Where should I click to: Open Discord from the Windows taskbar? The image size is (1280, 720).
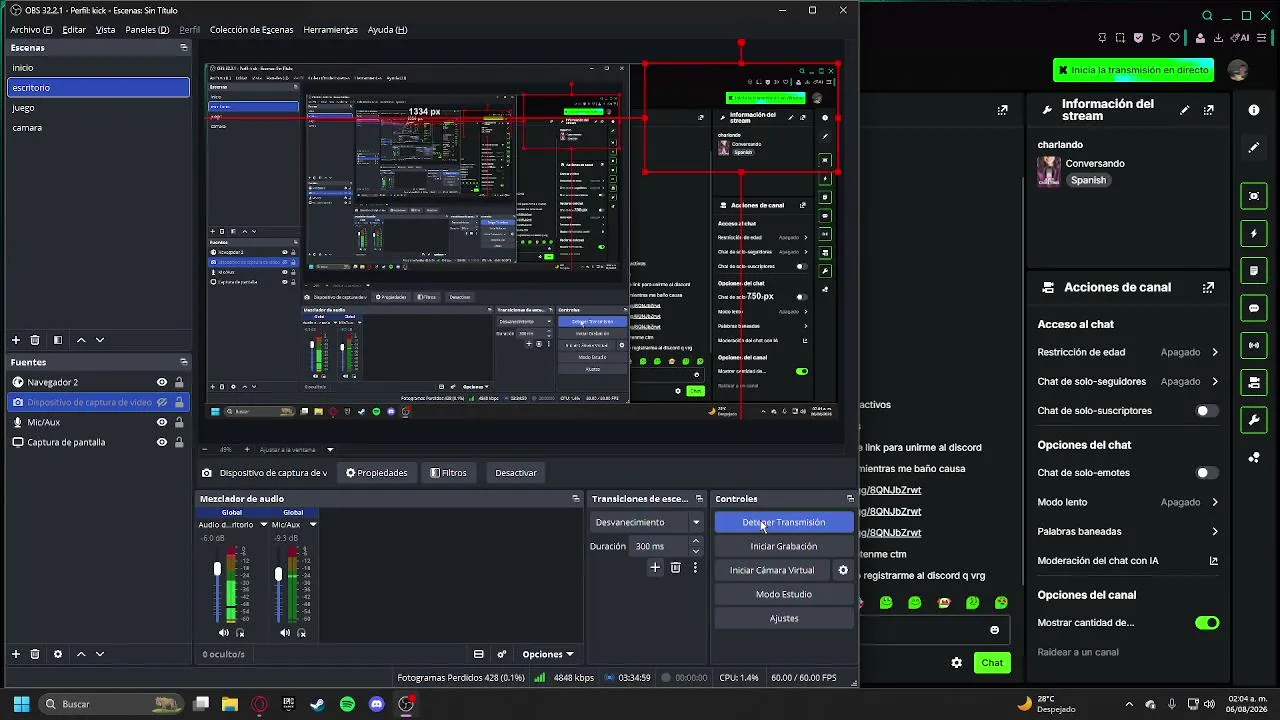[x=376, y=704]
